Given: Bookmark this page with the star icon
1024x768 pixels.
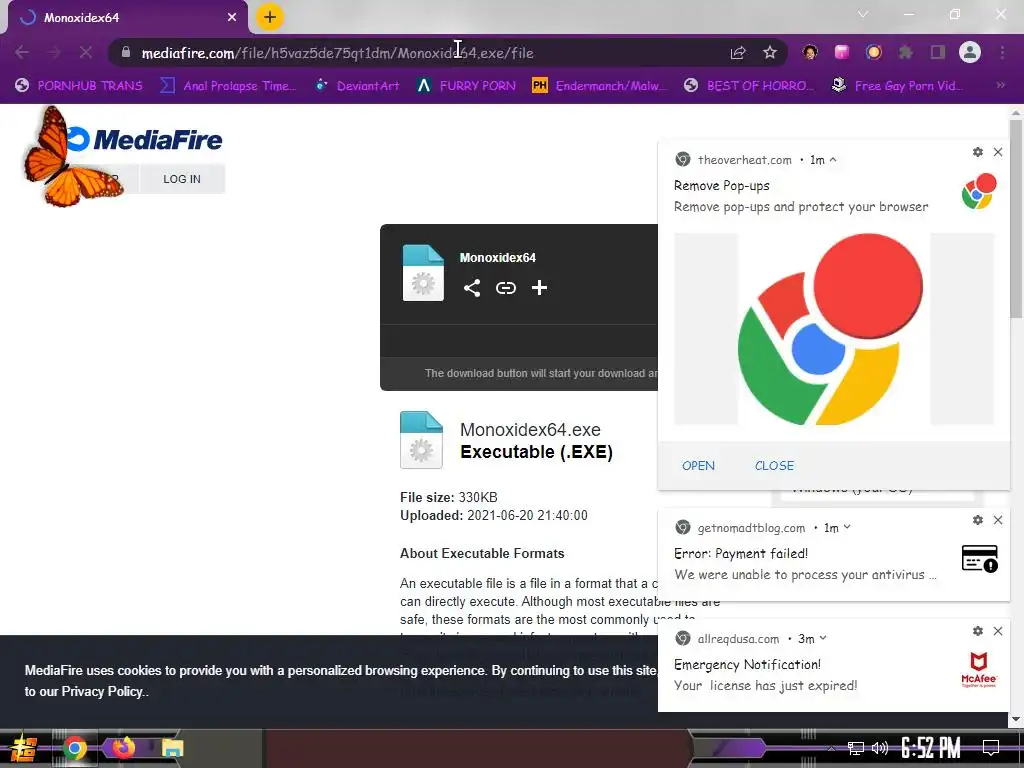Looking at the screenshot, I should click(770, 53).
